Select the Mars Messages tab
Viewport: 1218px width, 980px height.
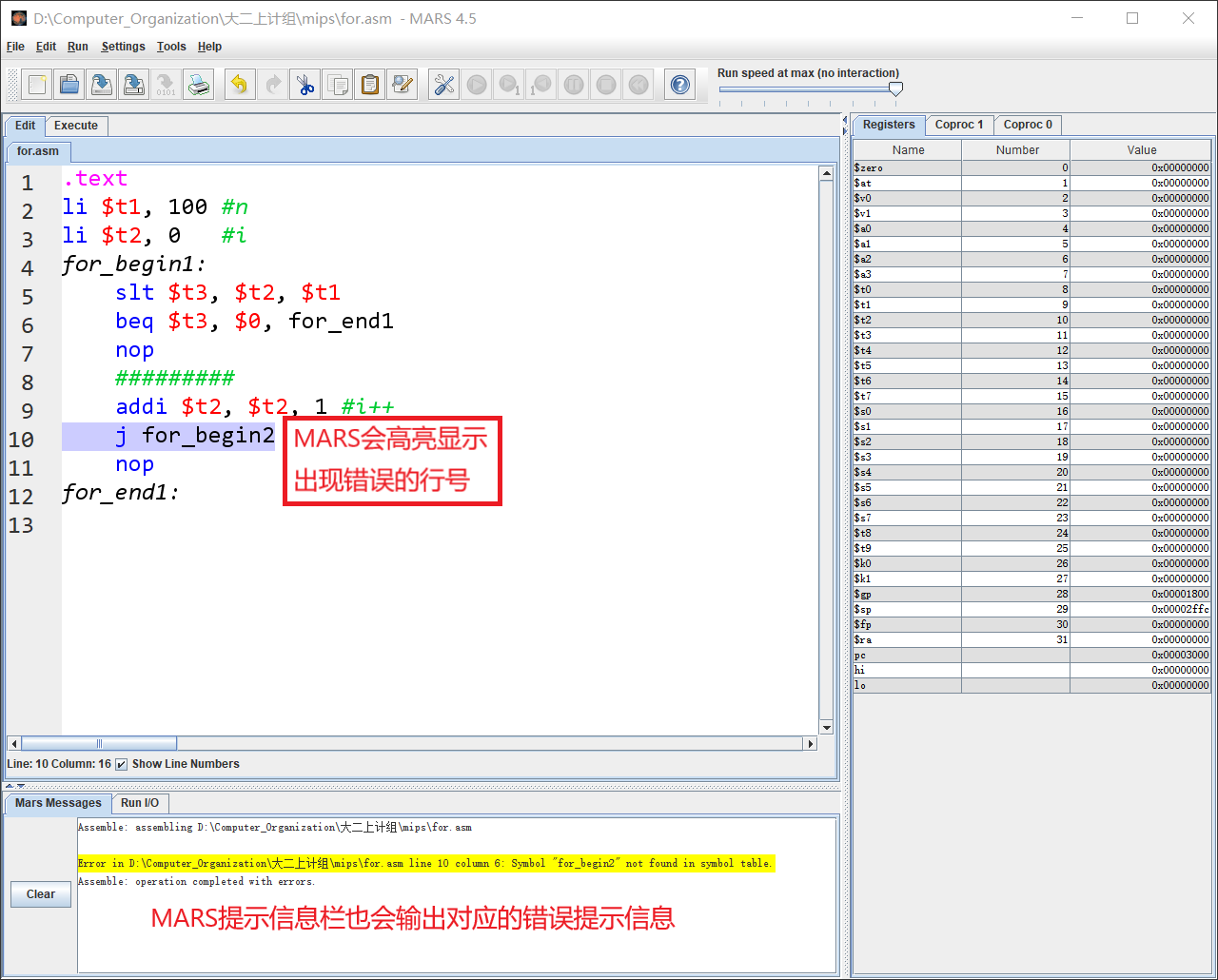58,803
